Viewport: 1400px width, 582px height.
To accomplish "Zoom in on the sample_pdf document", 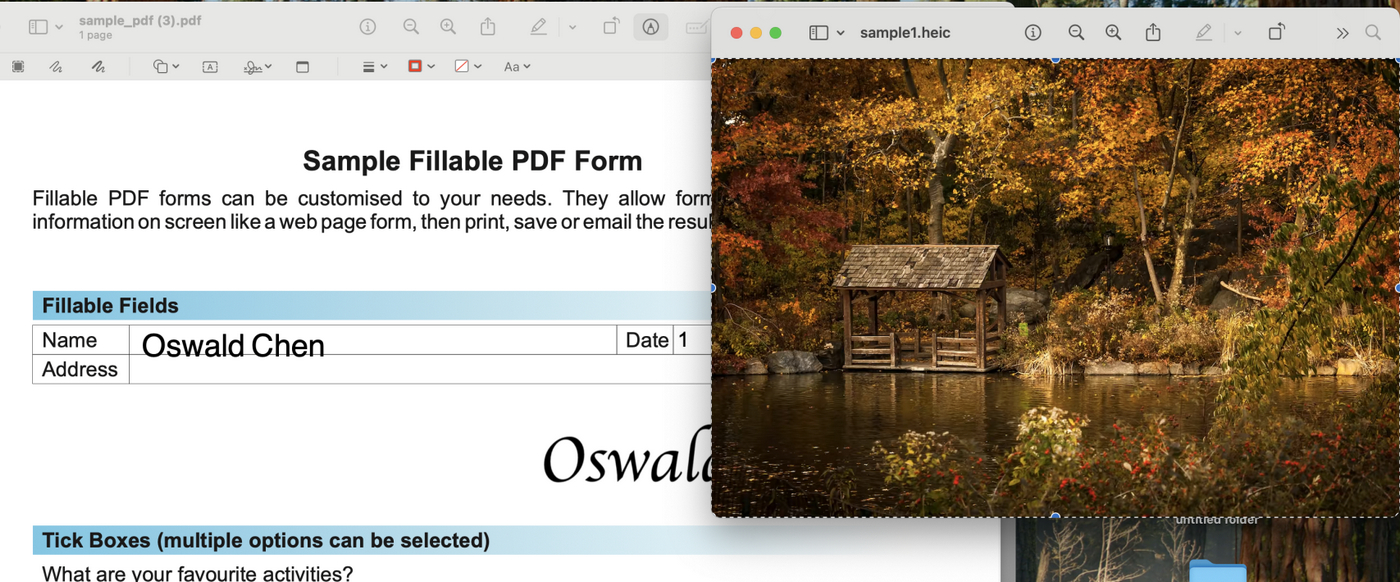I will 448,27.
